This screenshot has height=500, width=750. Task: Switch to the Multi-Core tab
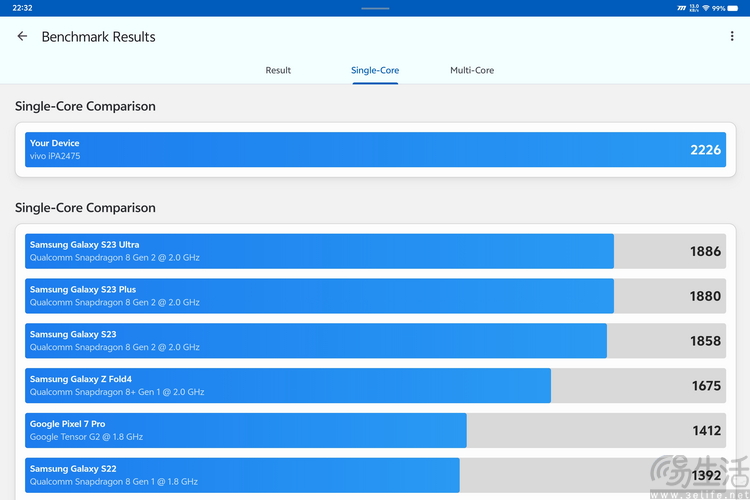pyautogui.click(x=472, y=70)
